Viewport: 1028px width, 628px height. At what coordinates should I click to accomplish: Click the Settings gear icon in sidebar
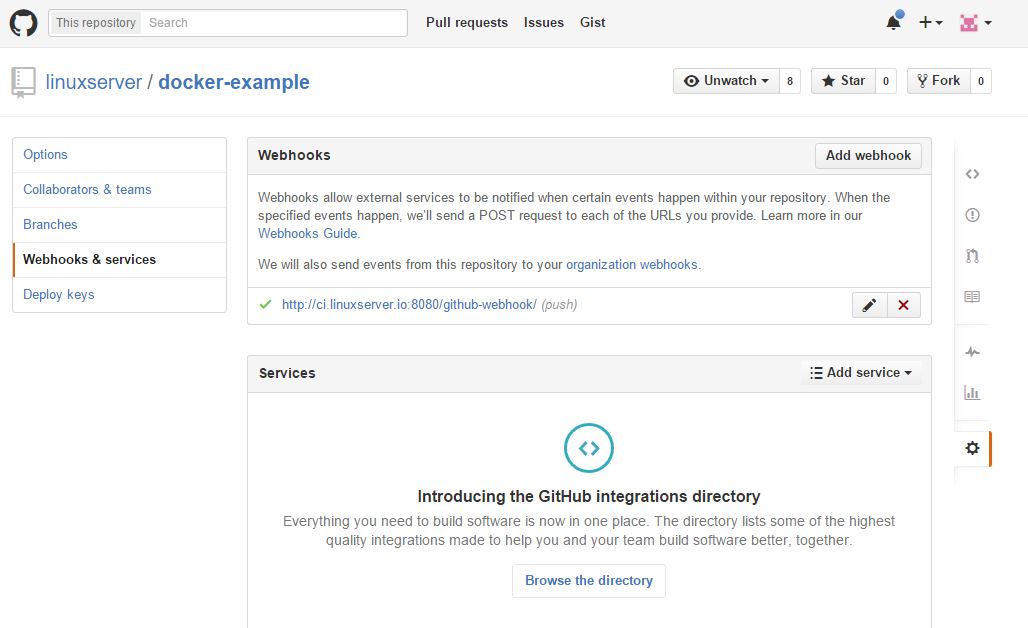click(x=972, y=448)
